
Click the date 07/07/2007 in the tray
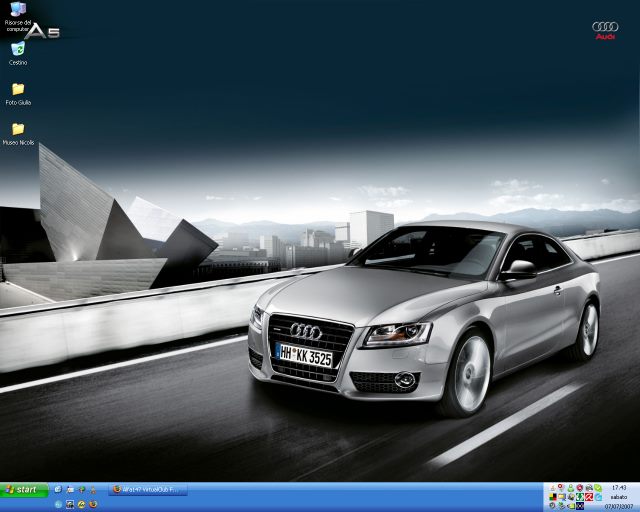coord(619,506)
